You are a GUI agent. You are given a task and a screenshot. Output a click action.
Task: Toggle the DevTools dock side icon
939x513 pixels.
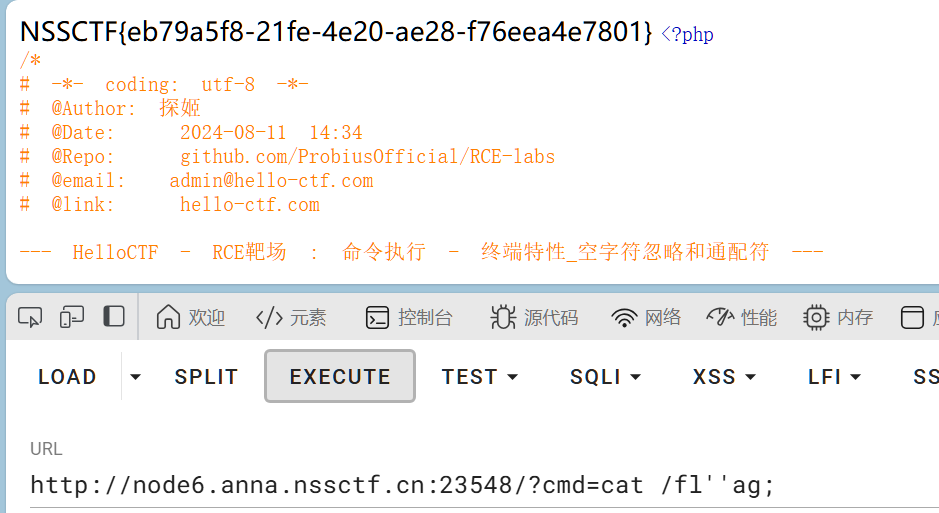(114, 317)
